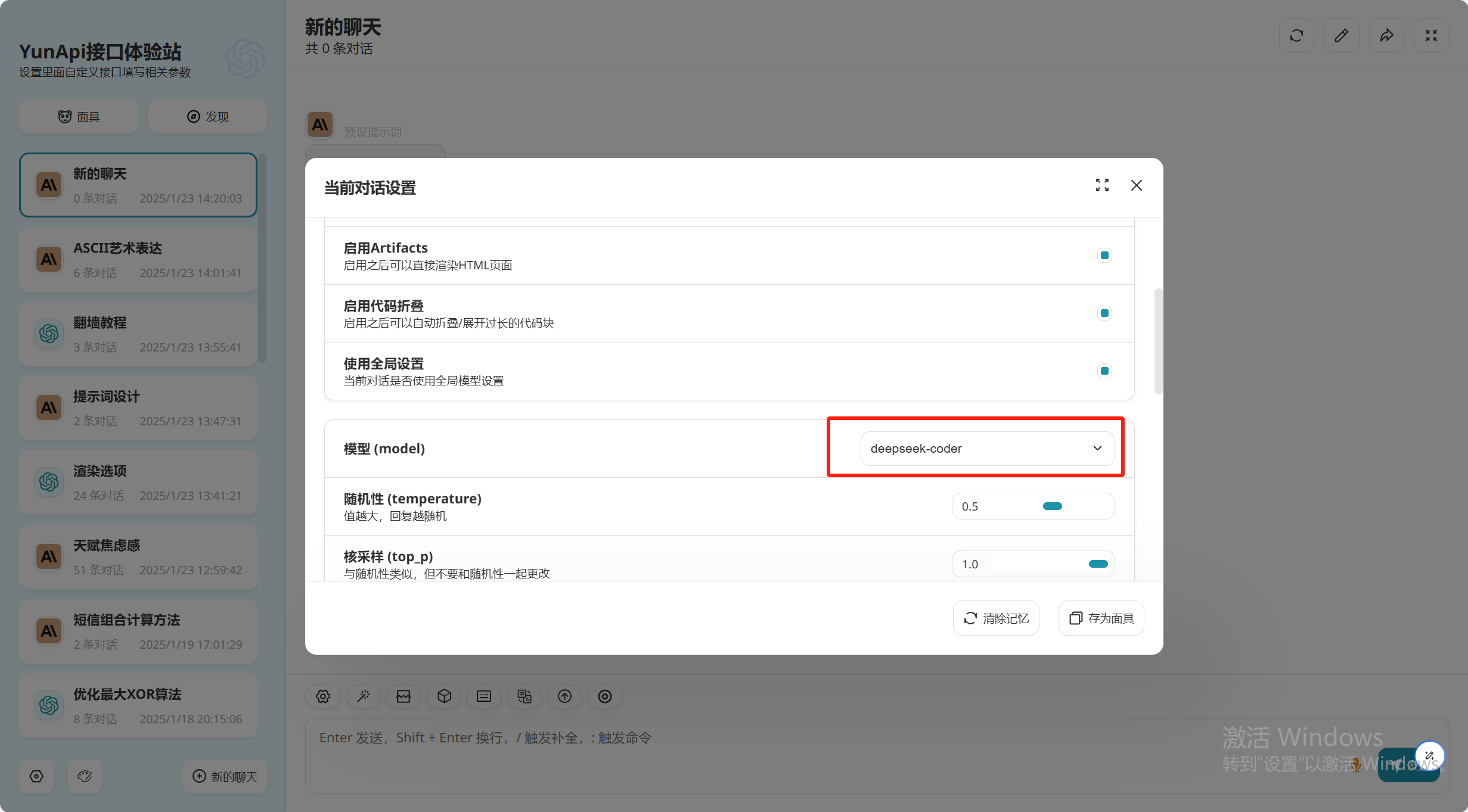Image resolution: width=1468 pixels, height=812 pixels.
Task: Click the 新的聊天 button at sidebar bottom
Action: pyautogui.click(x=225, y=776)
